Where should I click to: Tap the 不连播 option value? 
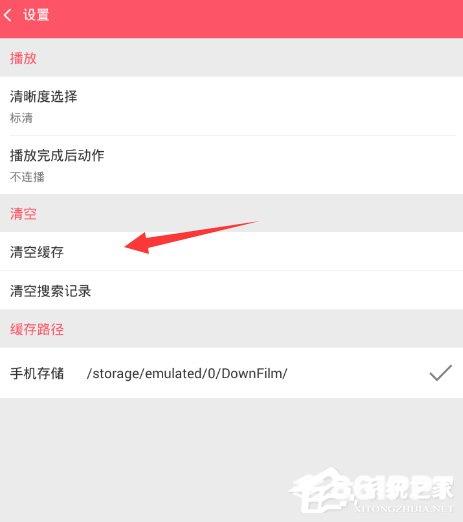click(27, 177)
